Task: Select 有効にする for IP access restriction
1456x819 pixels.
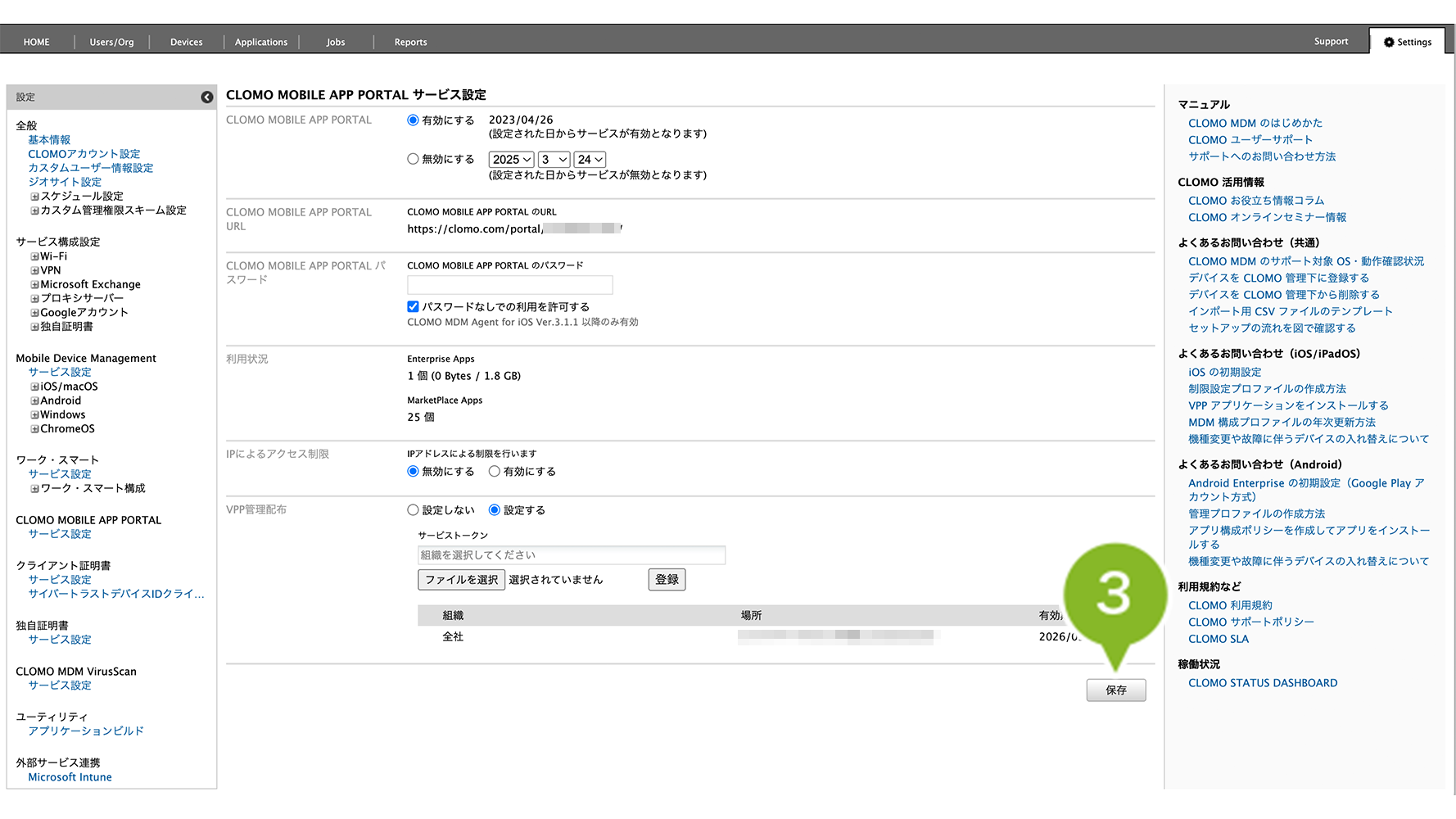Action: tap(495, 472)
